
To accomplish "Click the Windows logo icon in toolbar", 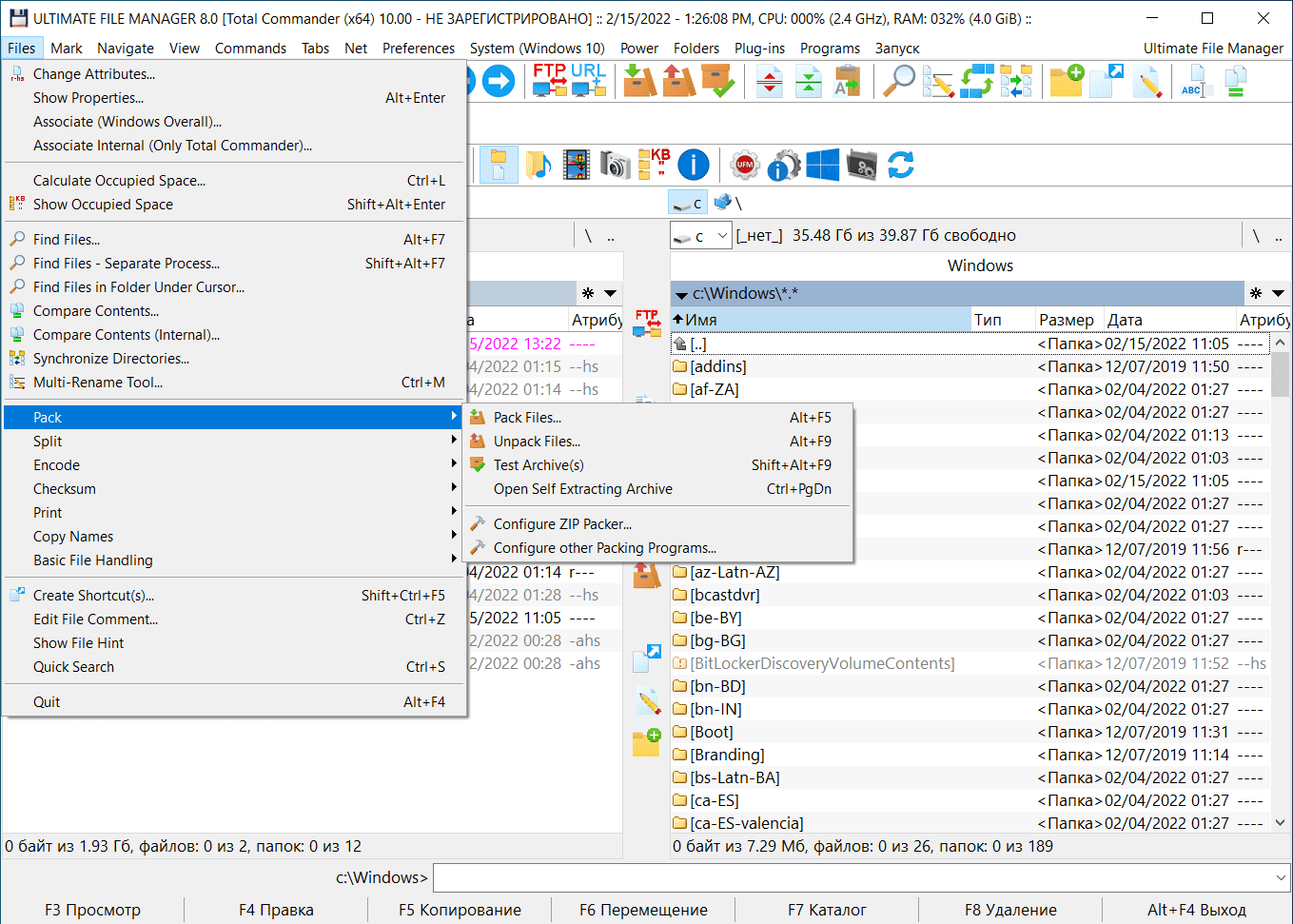I will (x=823, y=166).
